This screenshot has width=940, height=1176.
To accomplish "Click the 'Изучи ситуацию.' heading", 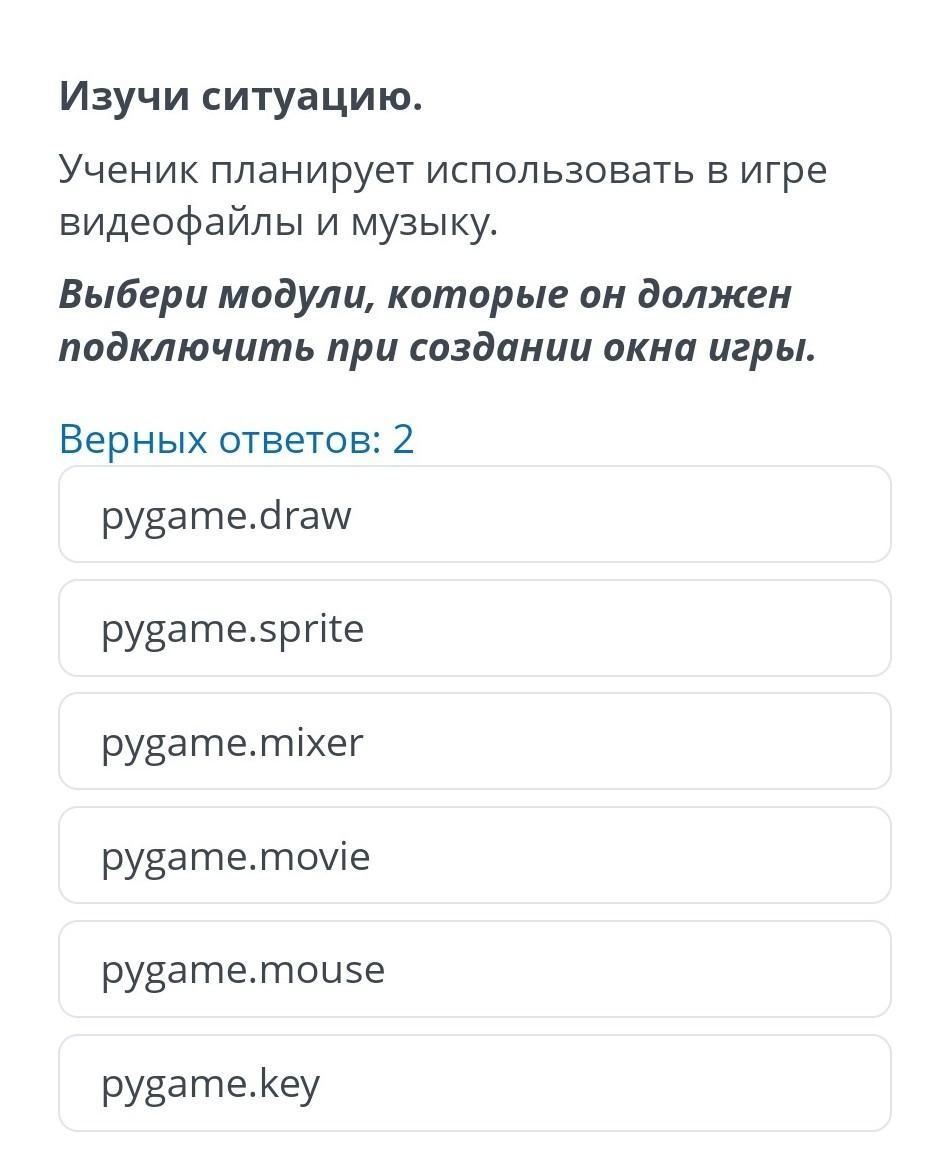I will click(x=241, y=97).
